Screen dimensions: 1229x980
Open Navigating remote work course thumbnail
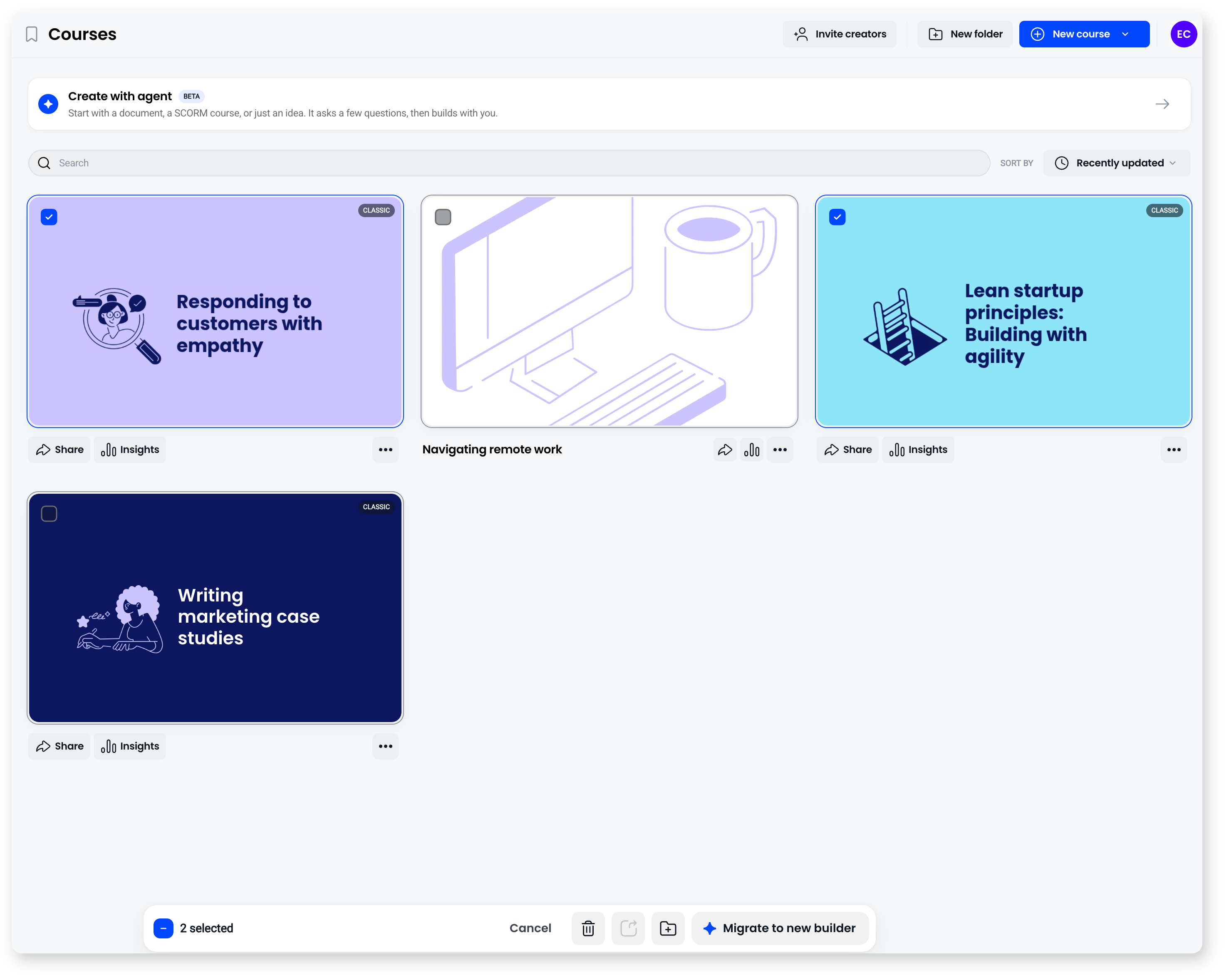[610, 312]
